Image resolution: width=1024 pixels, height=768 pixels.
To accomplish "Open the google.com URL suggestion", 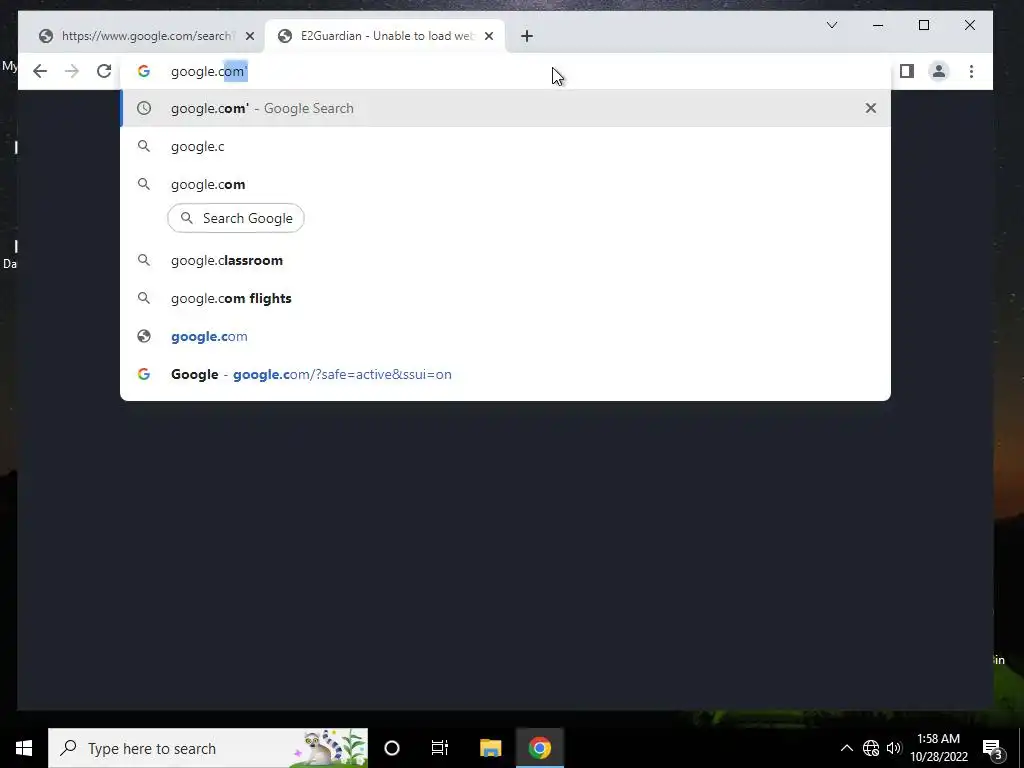I will (x=505, y=336).
